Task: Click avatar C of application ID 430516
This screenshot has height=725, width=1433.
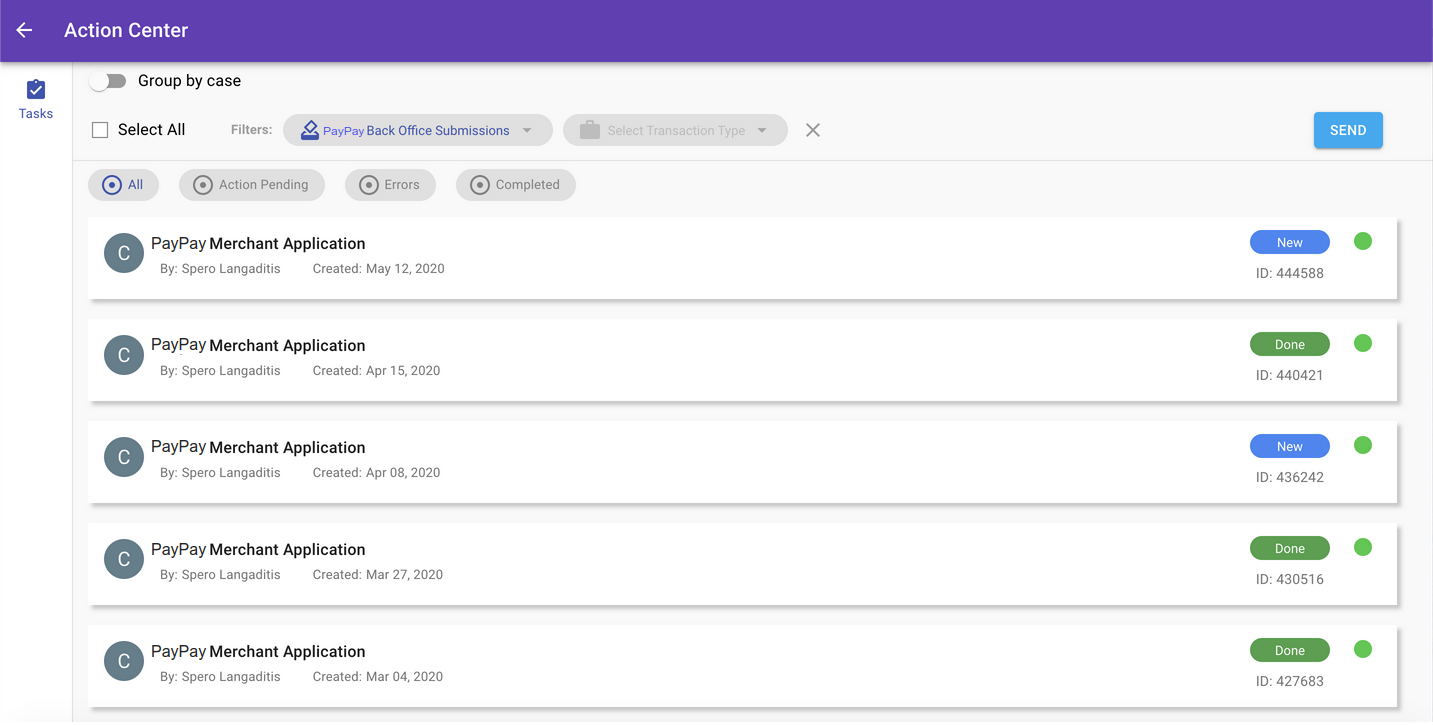Action: coord(124,559)
